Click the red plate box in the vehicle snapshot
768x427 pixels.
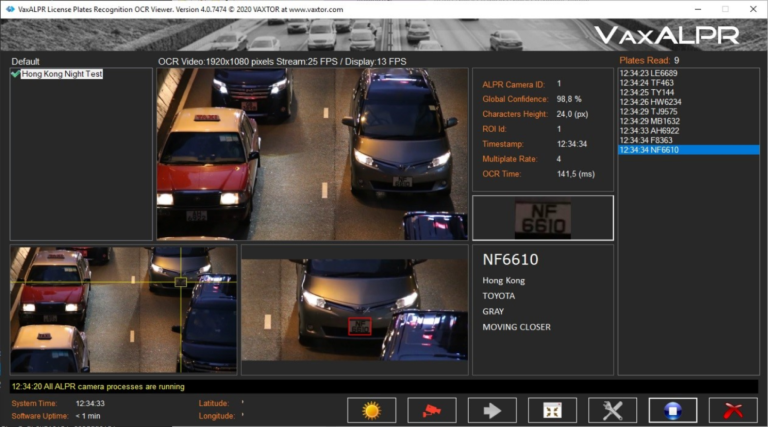359,326
